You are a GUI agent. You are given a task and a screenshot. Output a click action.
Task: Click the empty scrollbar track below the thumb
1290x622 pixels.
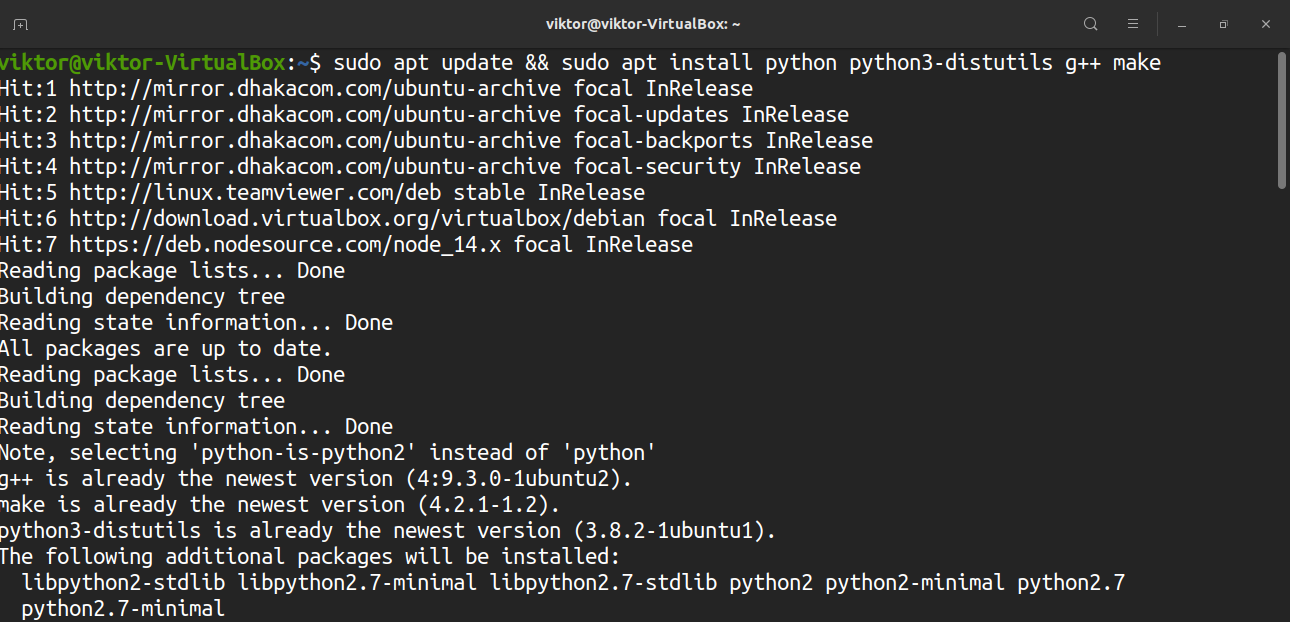1282,400
